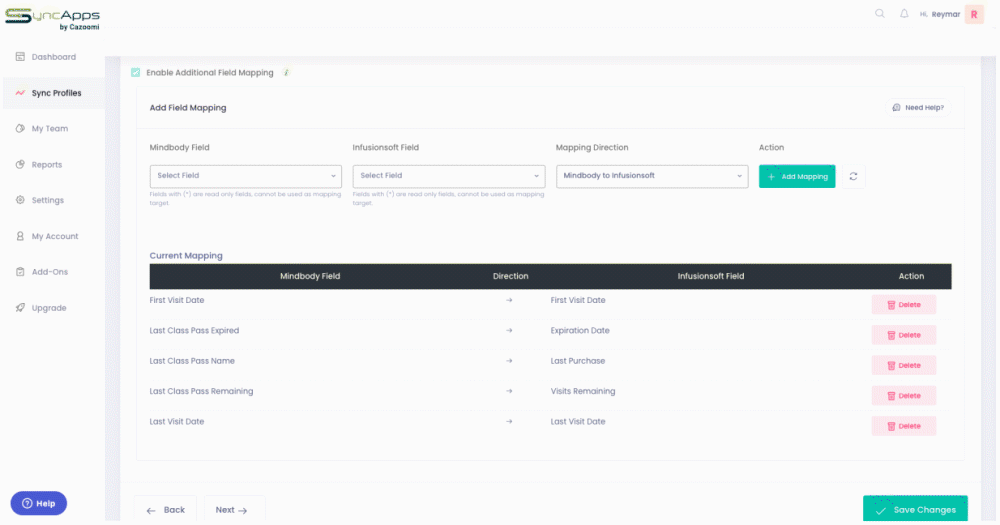Screen dimensions: 1000x525
Task: Toggle Enable Additional Field Mapping checkbox
Action: point(135,73)
